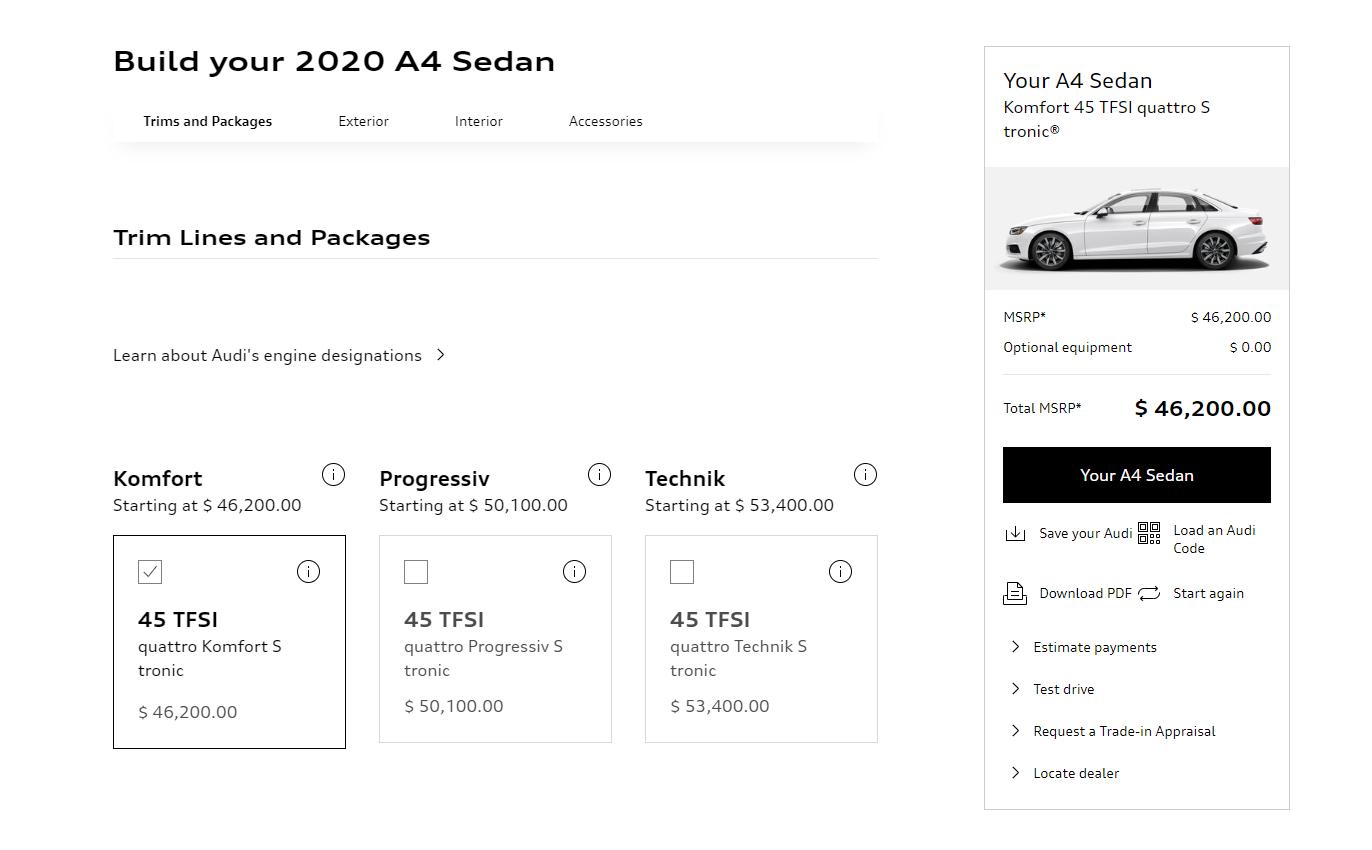The width and height of the screenshot is (1372, 850).
Task: Click info icon beside Progressiv trim heading
Action: click(599, 475)
